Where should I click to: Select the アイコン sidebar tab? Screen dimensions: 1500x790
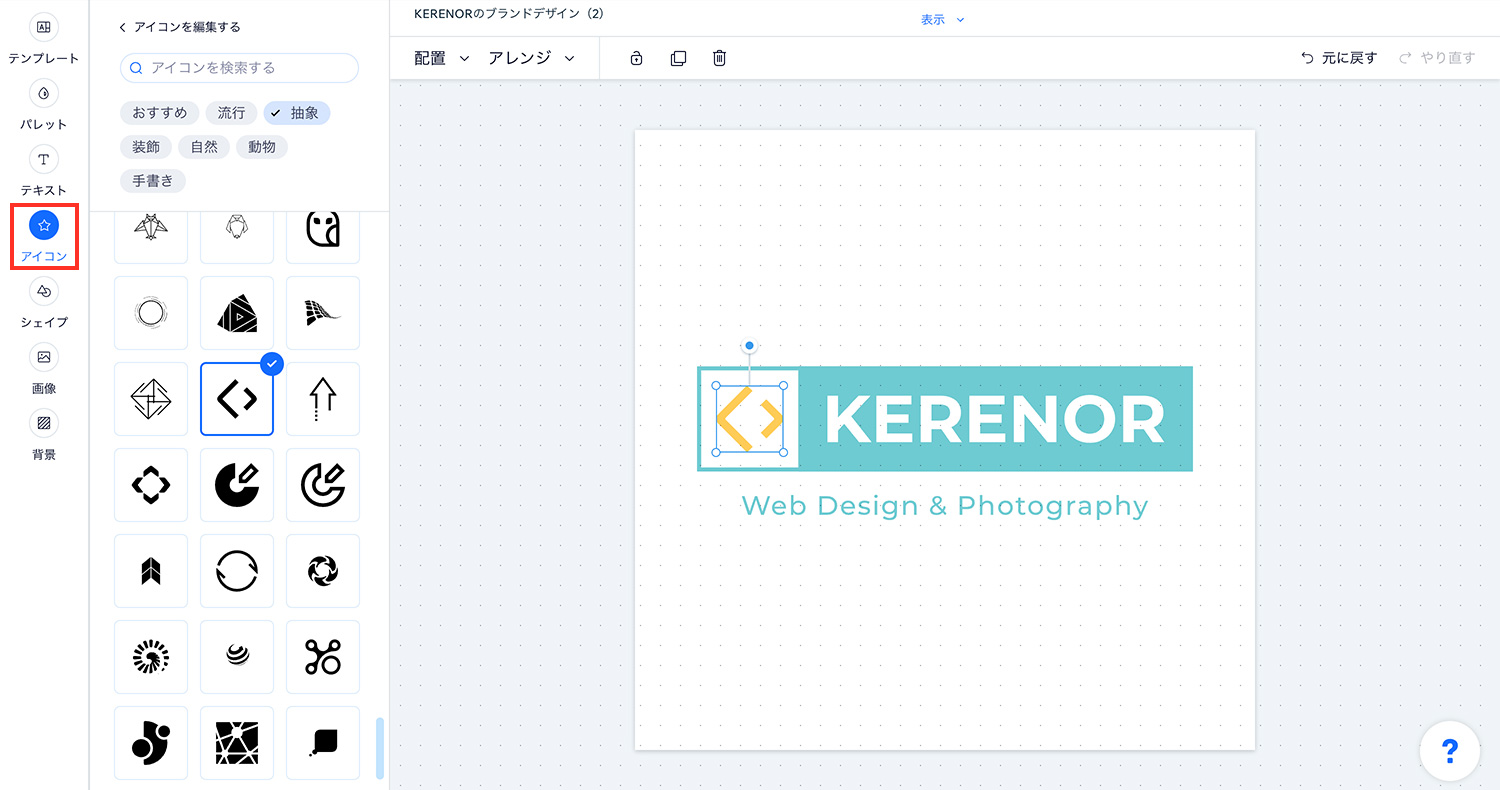44,237
